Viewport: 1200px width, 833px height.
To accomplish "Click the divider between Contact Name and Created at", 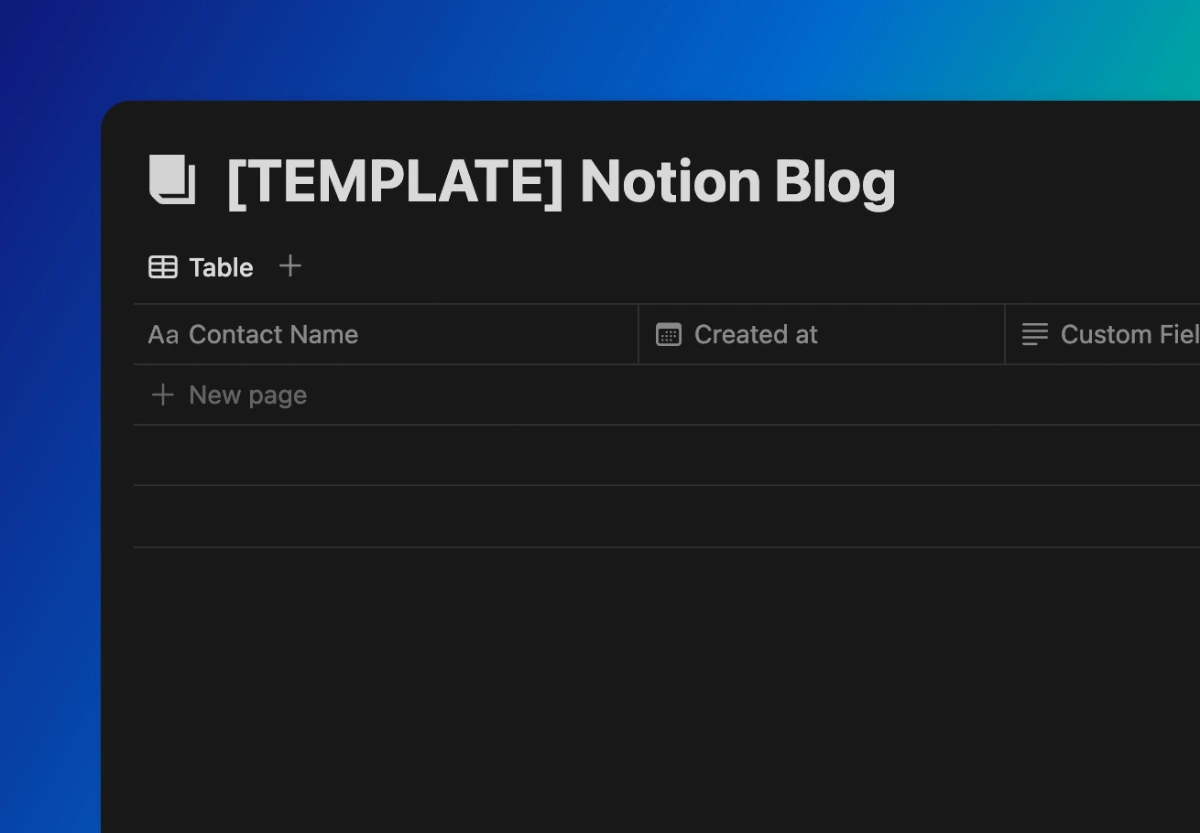I will tap(638, 335).
